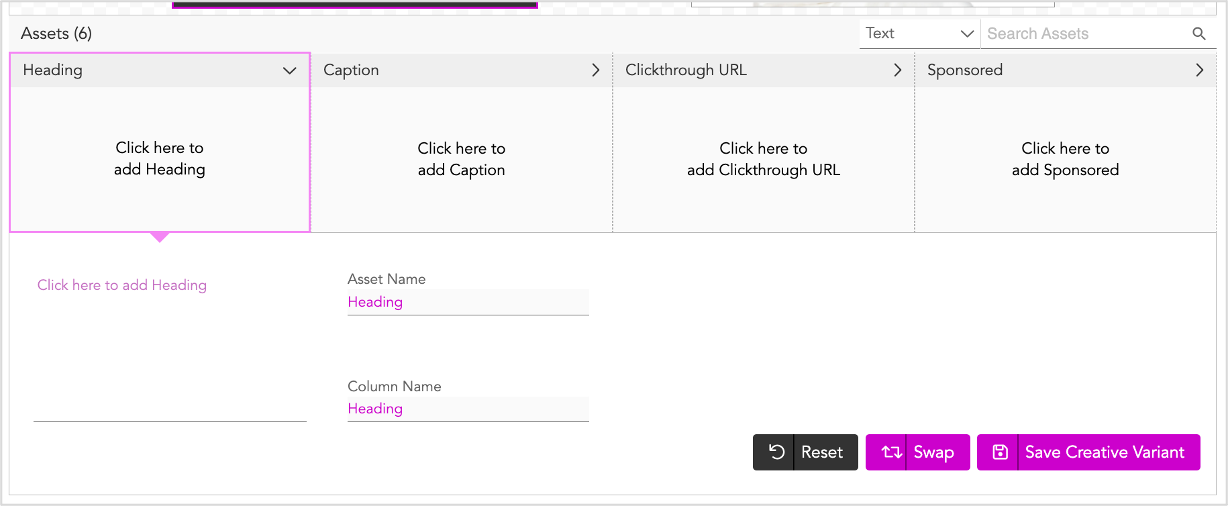Click the Swap arrows icon

click(x=891, y=452)
